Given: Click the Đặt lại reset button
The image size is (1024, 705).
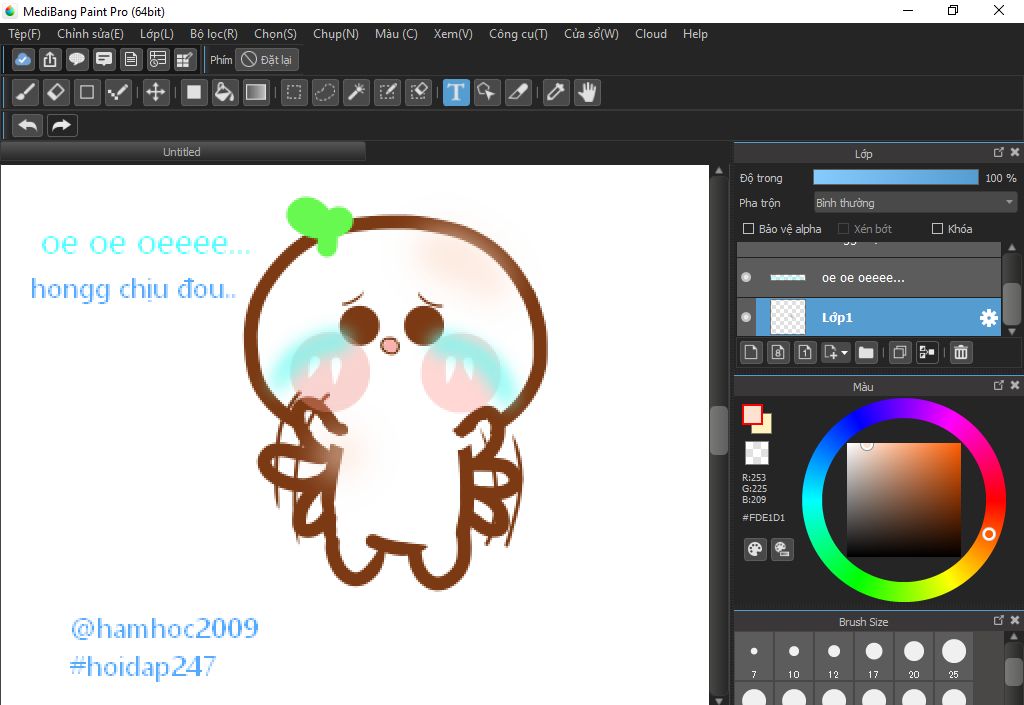Looking at the screenshot, I should [267, 60].
